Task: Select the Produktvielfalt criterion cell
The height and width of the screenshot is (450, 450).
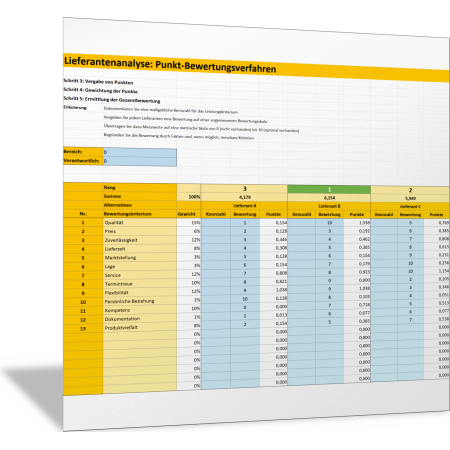Action: [x=140, y=328]
